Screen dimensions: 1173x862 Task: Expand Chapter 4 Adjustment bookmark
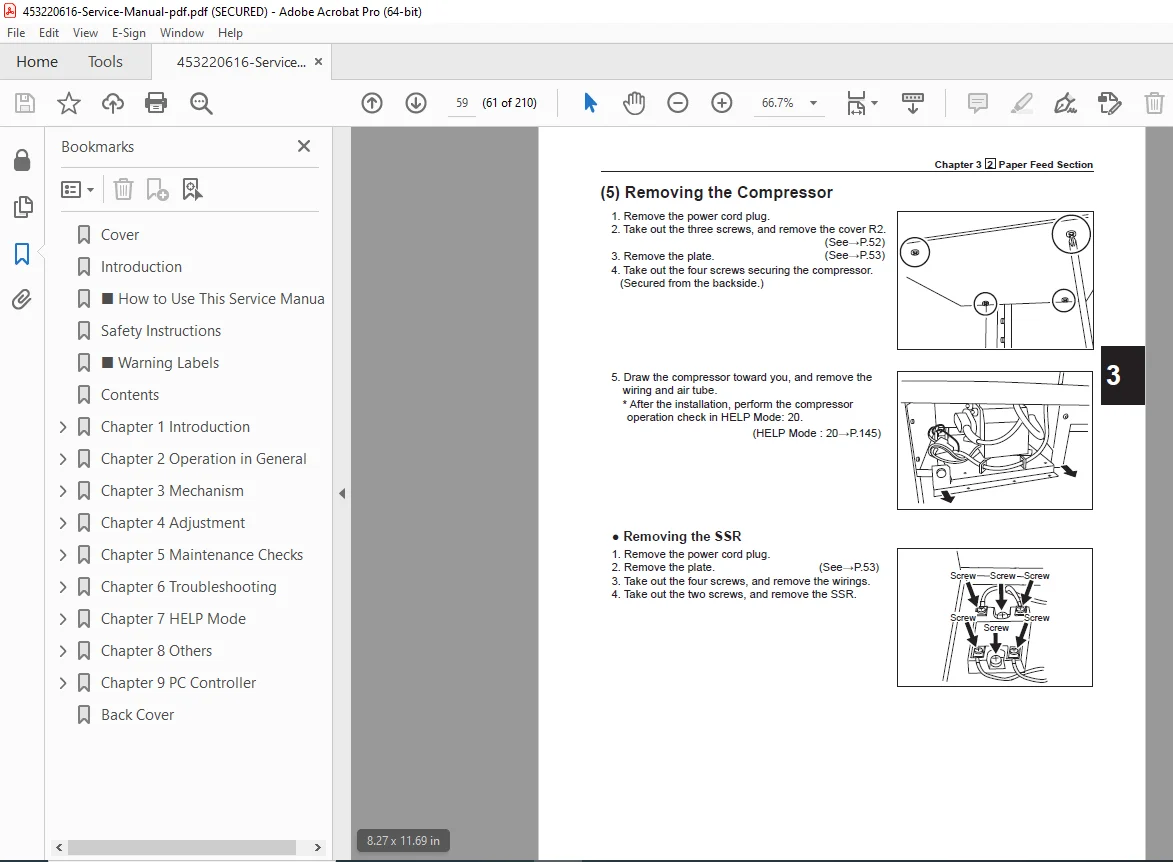[x=63, y=523]
